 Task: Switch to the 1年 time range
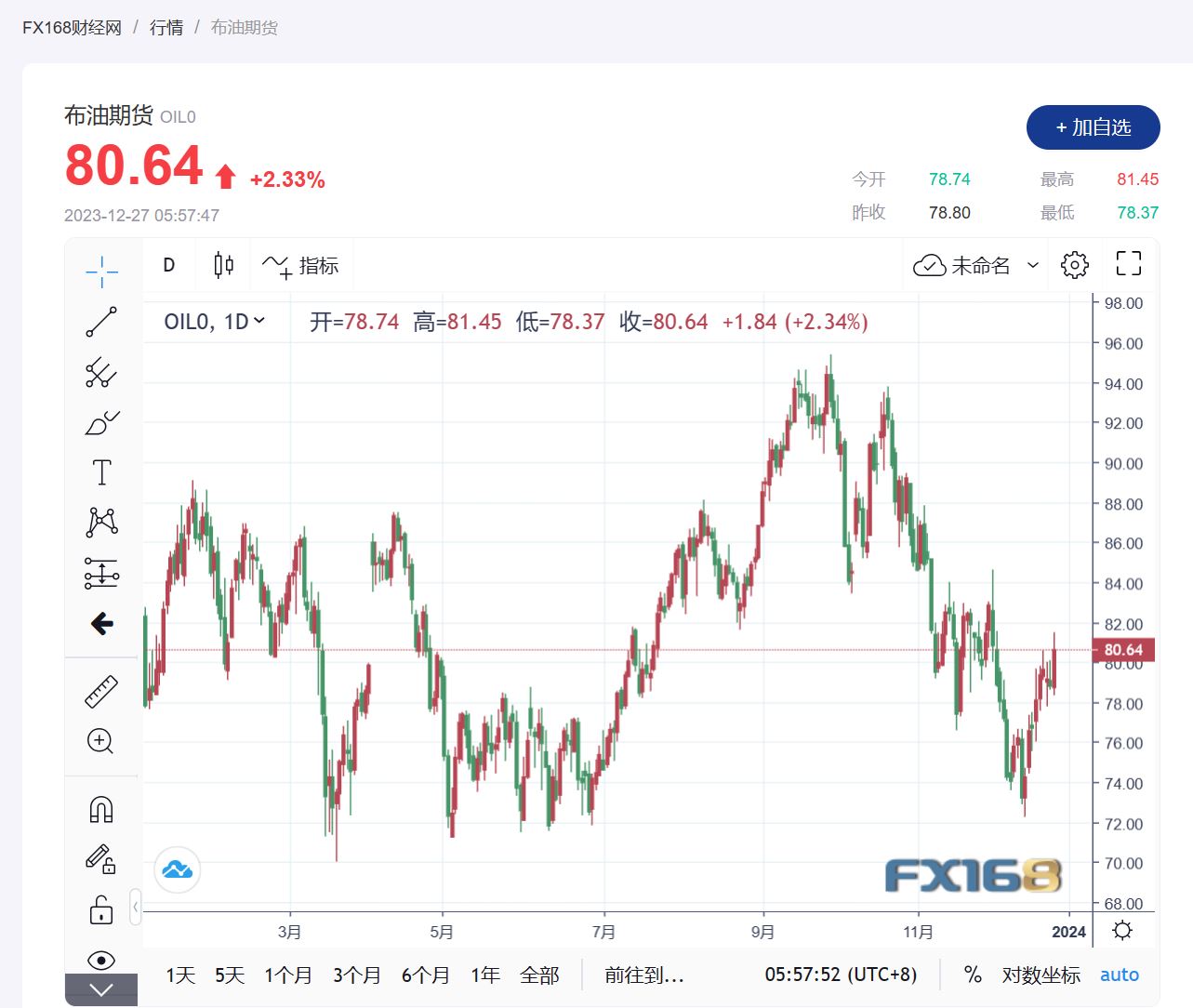point(485,975)
